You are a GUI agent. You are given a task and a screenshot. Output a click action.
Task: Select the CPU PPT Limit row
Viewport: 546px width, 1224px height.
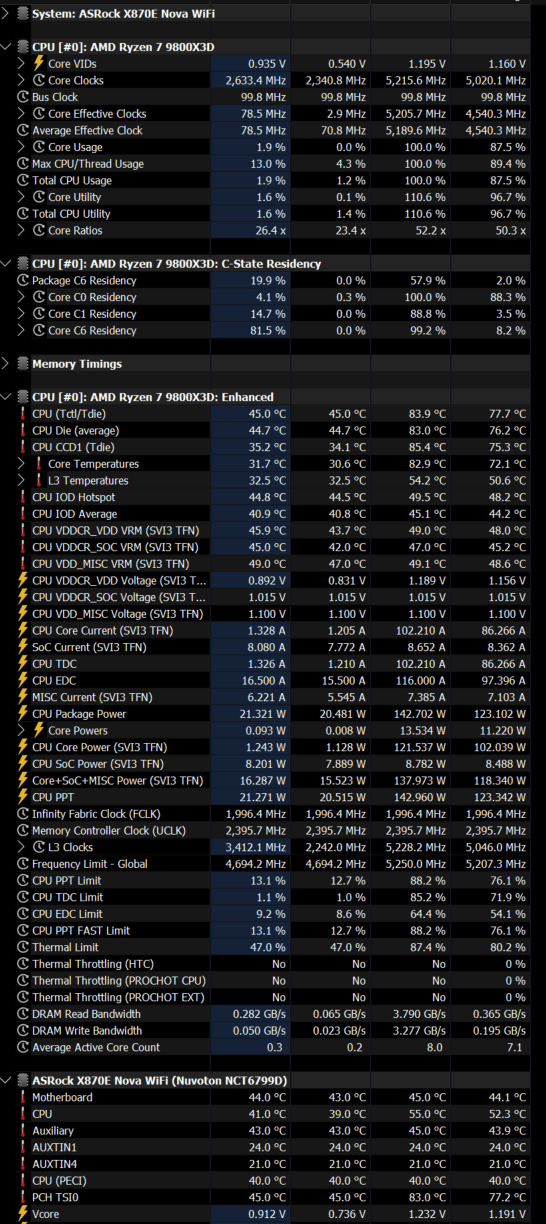click(273, 880)
